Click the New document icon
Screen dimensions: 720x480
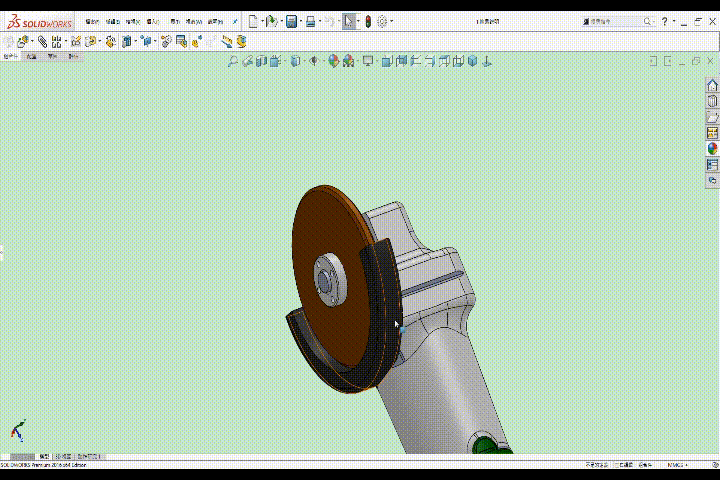point(253,21)
